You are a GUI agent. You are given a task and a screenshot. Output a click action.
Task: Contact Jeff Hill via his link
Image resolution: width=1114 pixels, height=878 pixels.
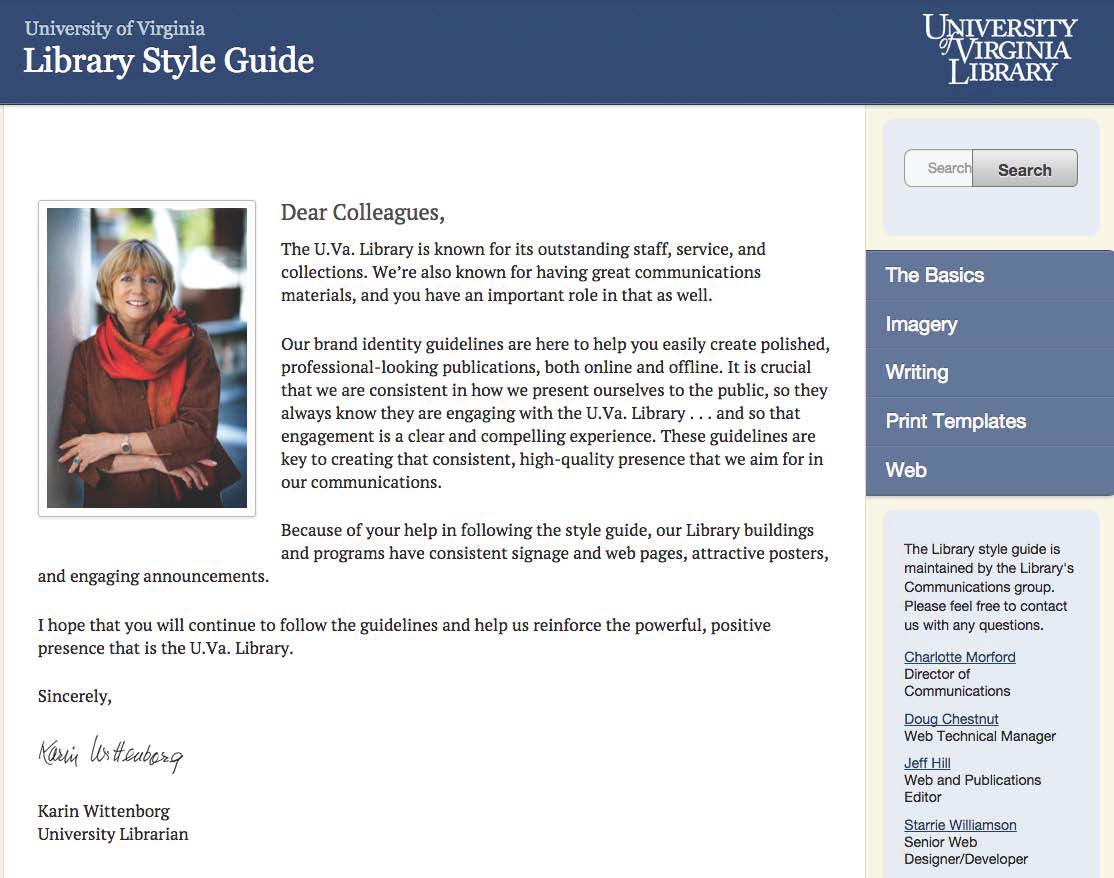927,763
